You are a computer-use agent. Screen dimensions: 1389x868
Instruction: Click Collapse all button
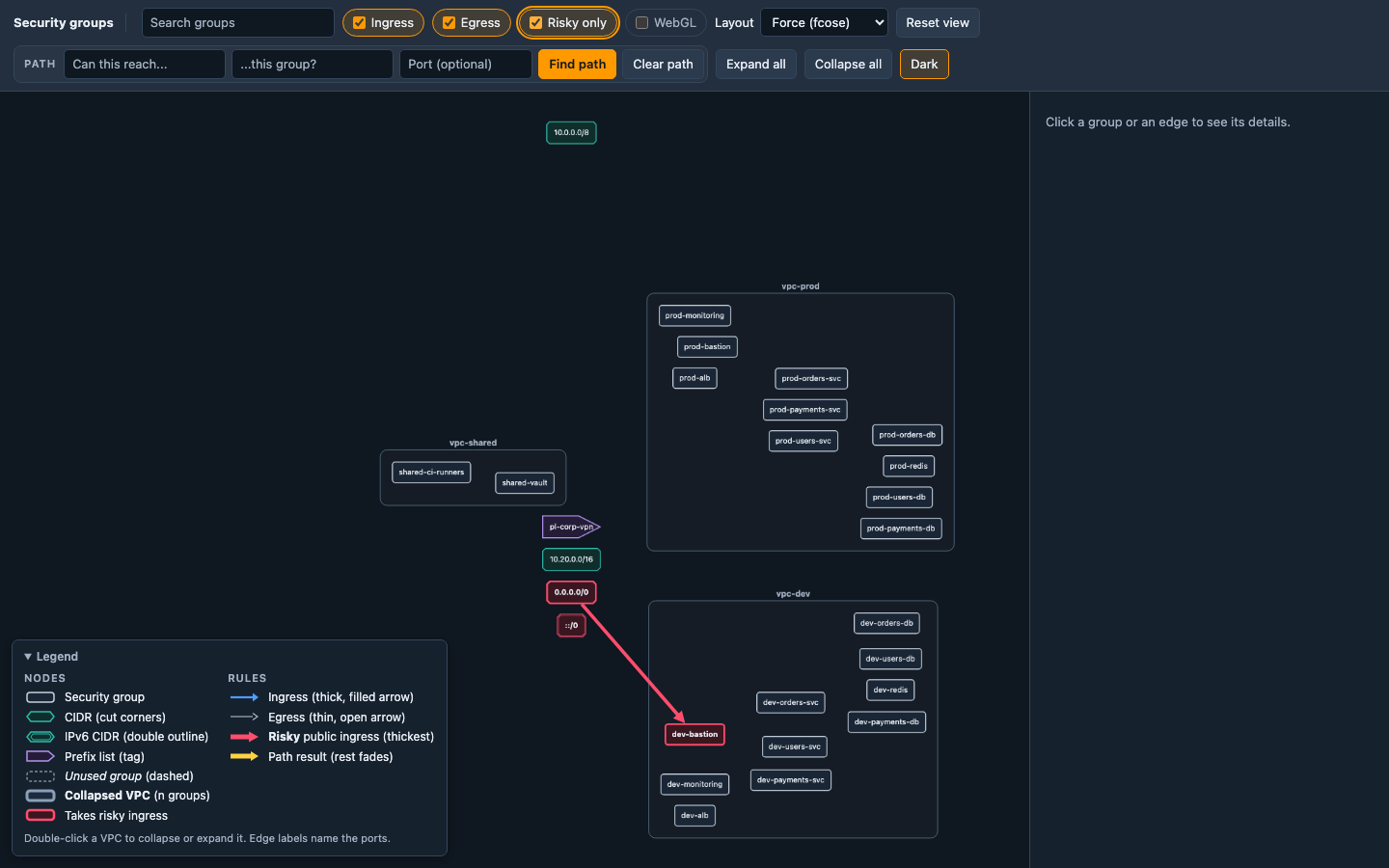848,64
